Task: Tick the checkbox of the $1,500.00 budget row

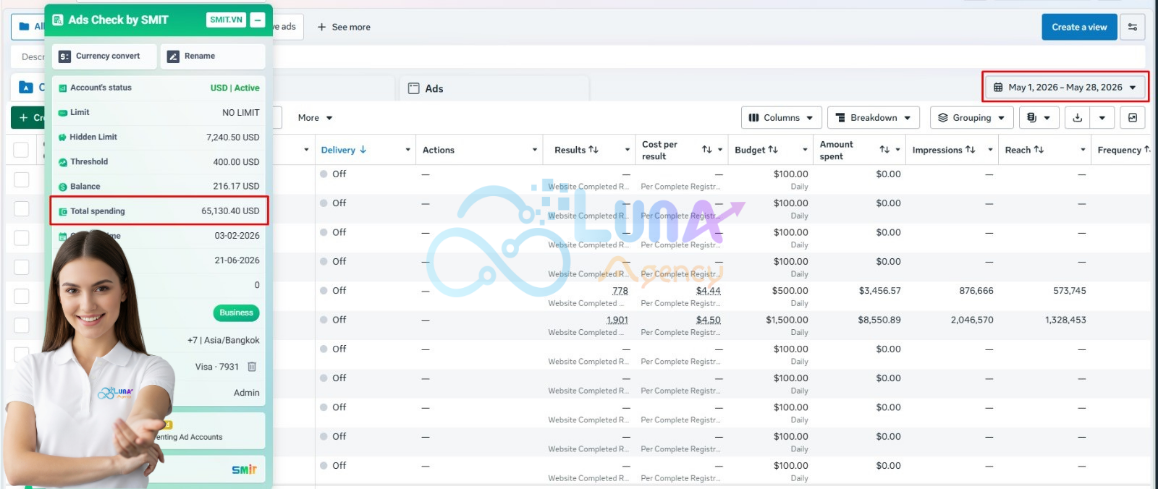Action: (x=21, y=325)
